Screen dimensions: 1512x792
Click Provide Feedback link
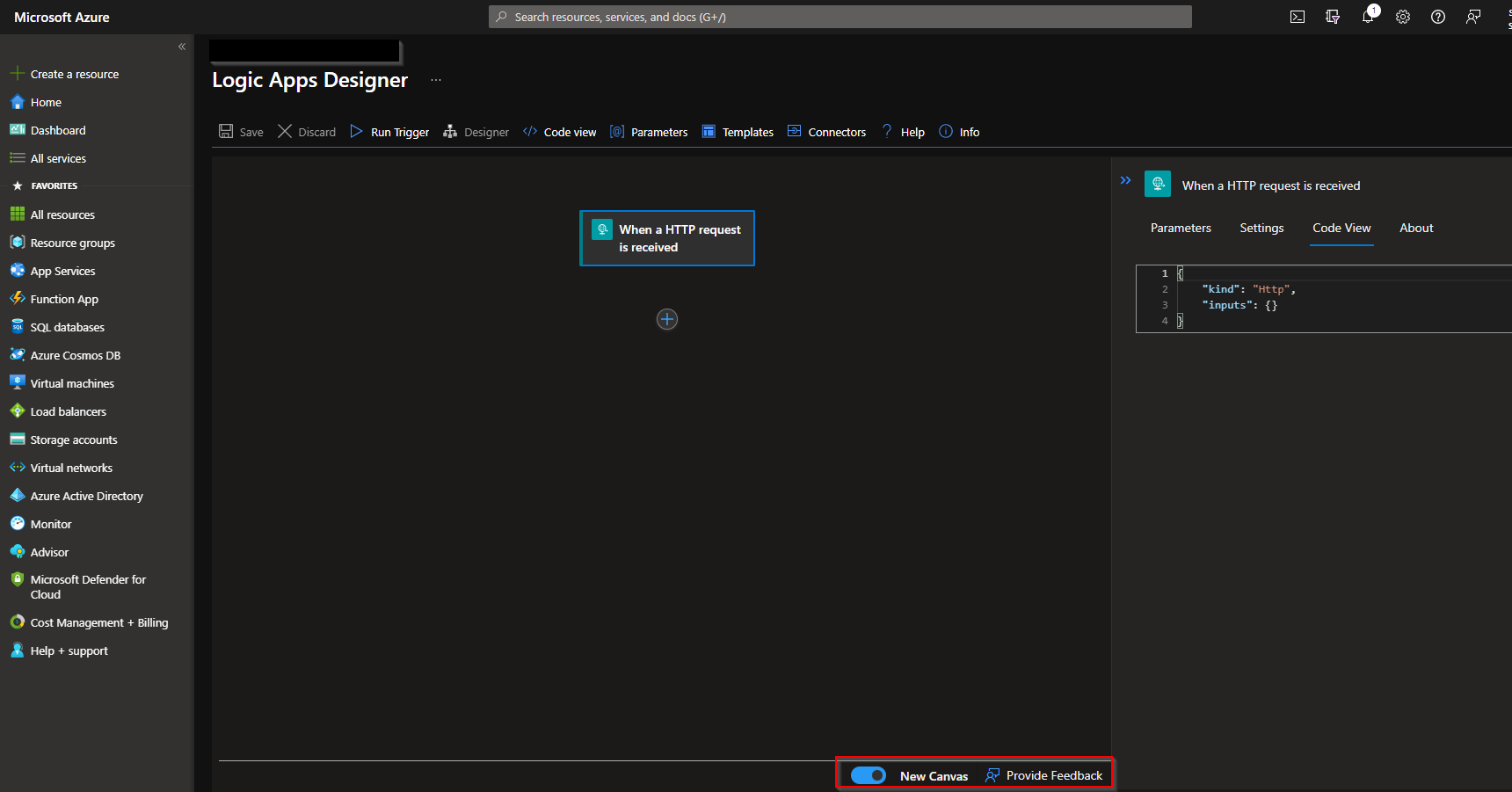coord(1043,775)
